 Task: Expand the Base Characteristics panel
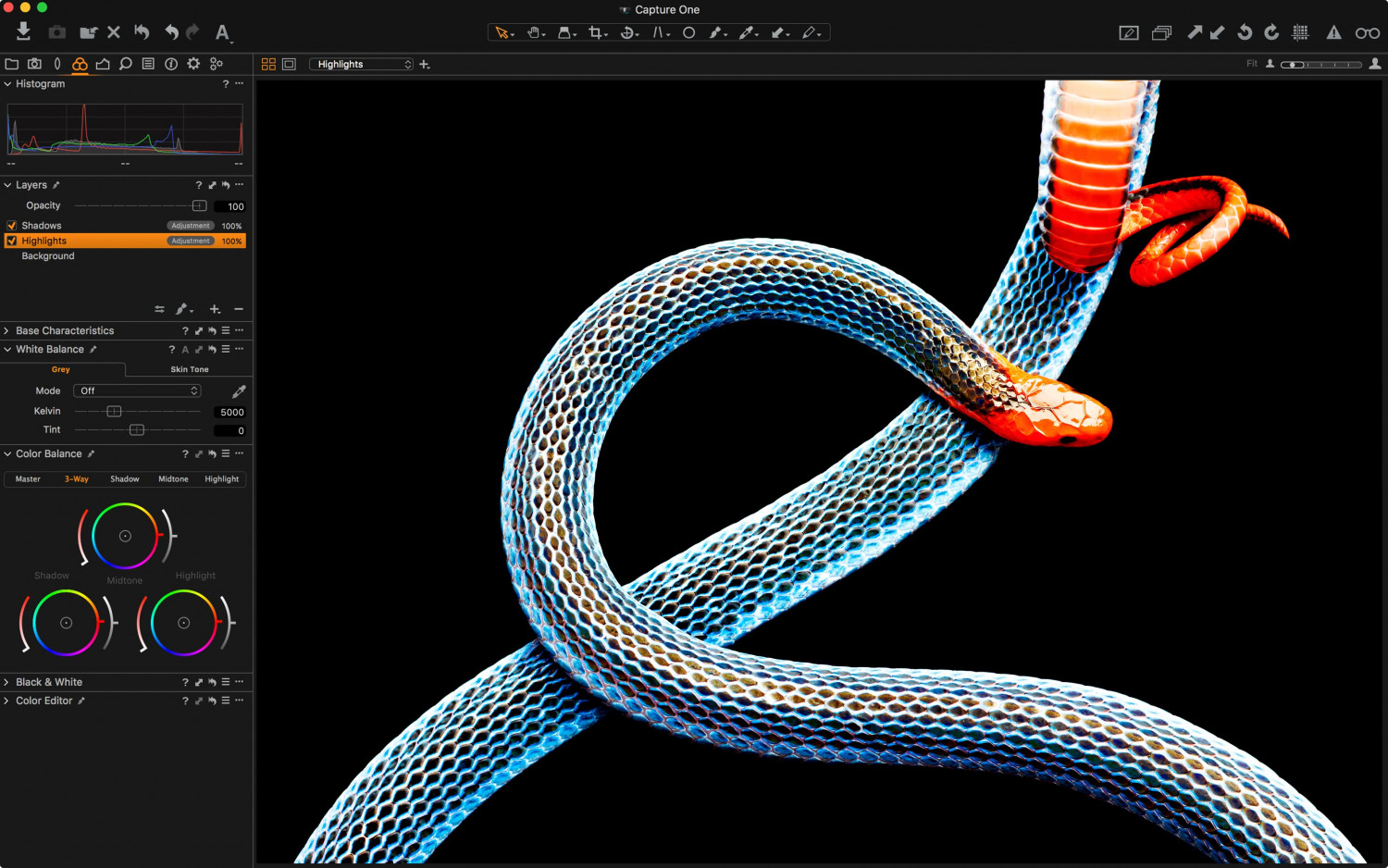pos(7,330)
